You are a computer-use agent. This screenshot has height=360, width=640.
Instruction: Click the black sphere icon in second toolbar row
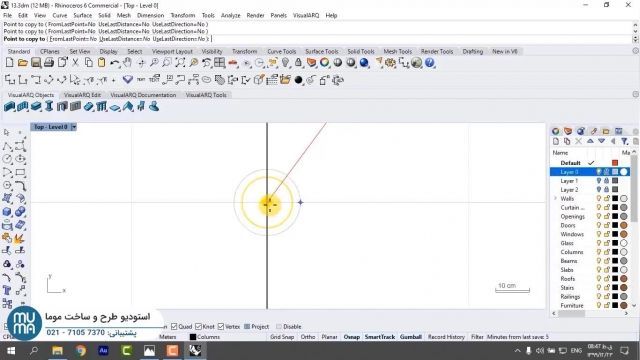(298, 80)
